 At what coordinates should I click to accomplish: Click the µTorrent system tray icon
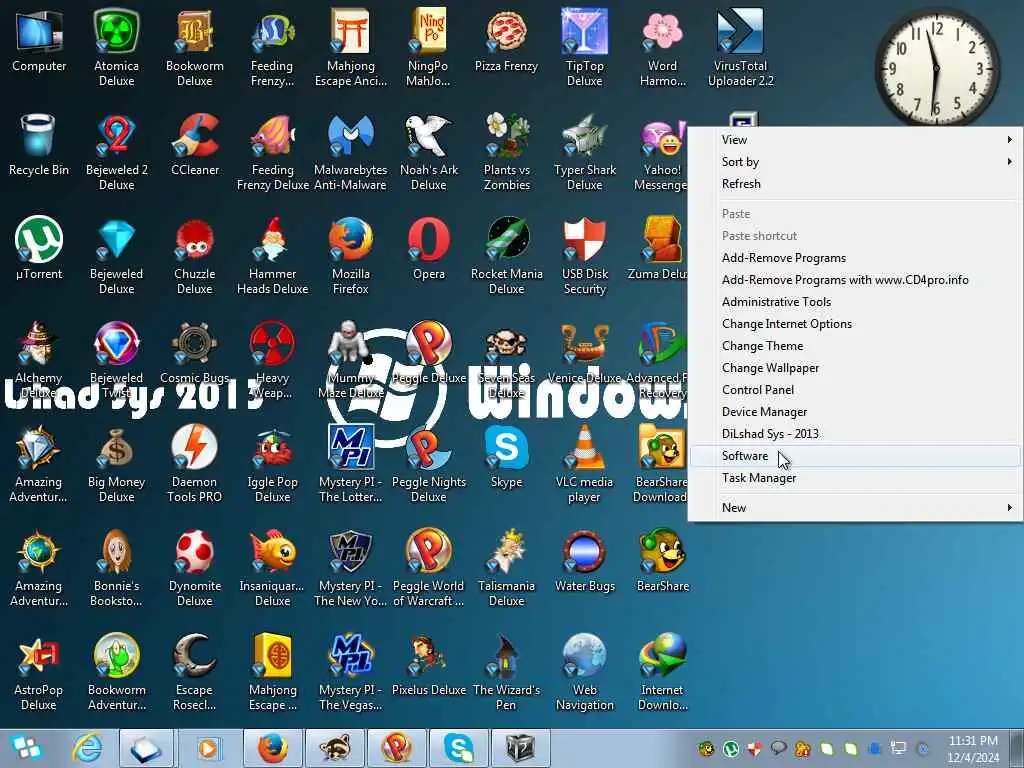(x=730, y=748)
